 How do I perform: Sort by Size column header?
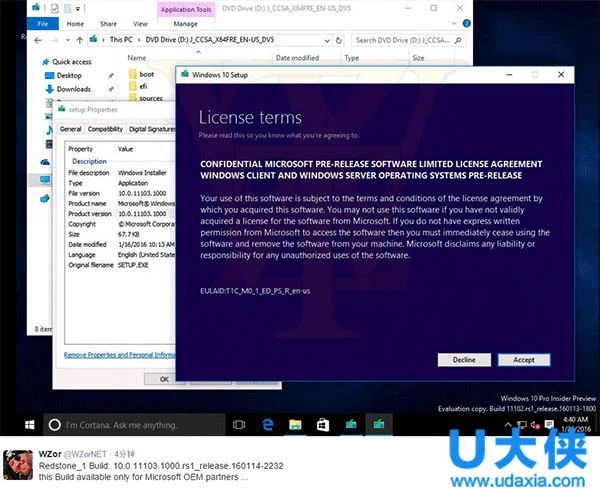418,58
